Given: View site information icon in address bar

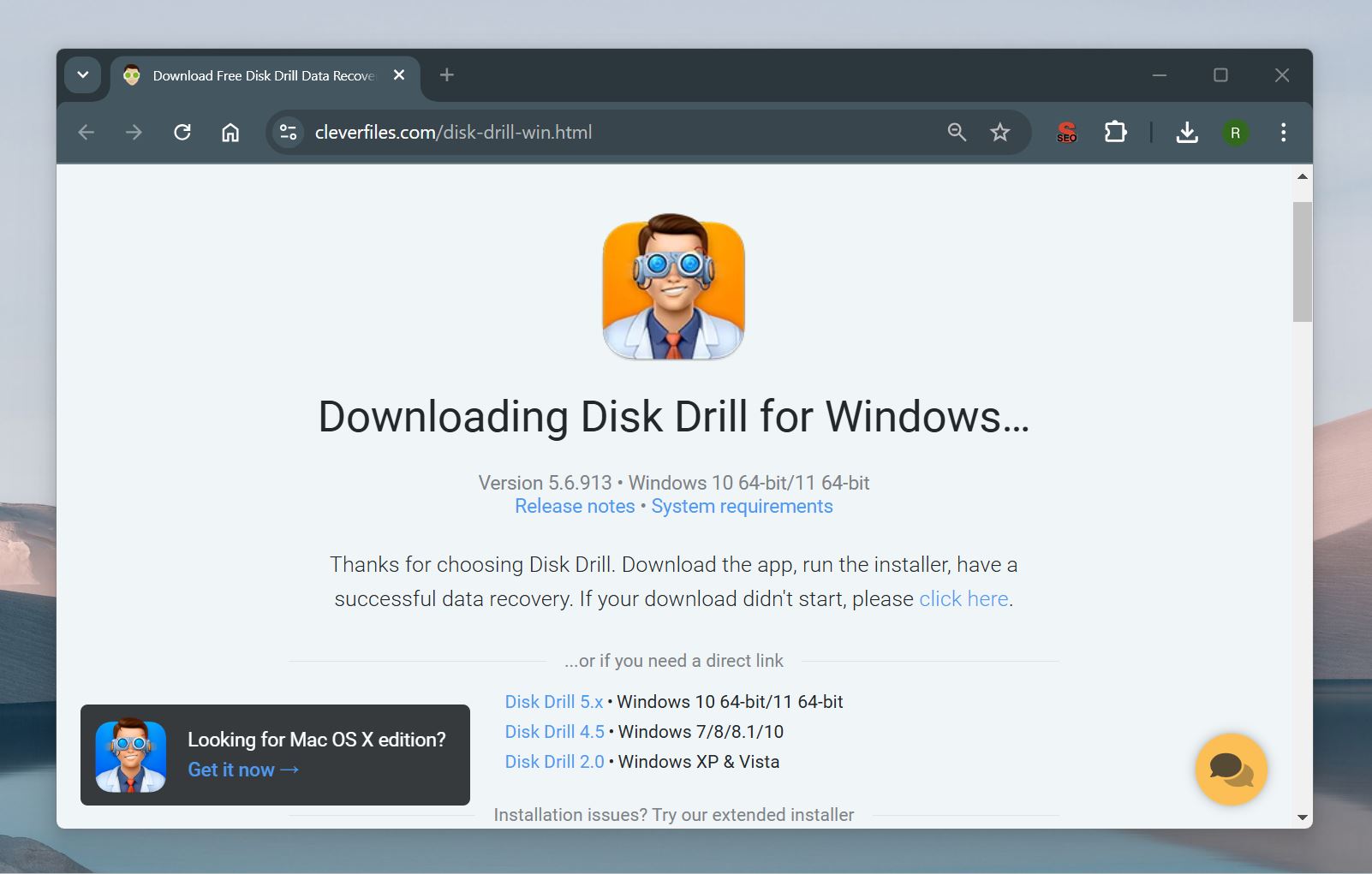Looking at the screenshot, I should (288, 132).
